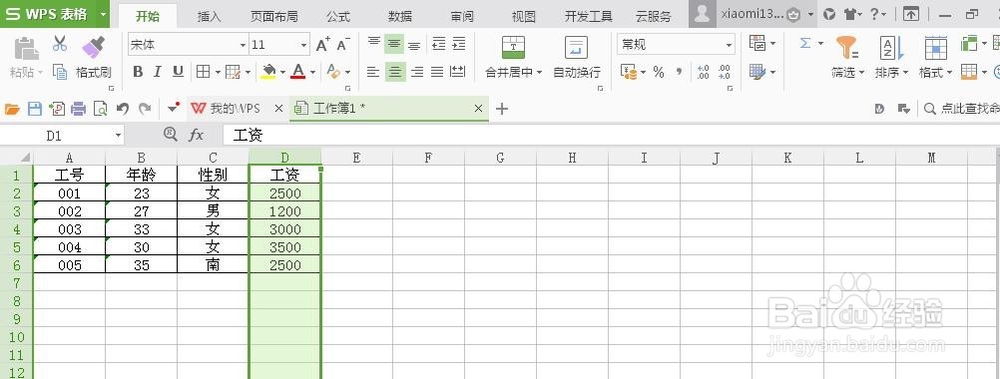Image resolution: width=1000 pixels, height=379 pixels.
Task: Open print preview icon
Action: (x=100, y=109)
